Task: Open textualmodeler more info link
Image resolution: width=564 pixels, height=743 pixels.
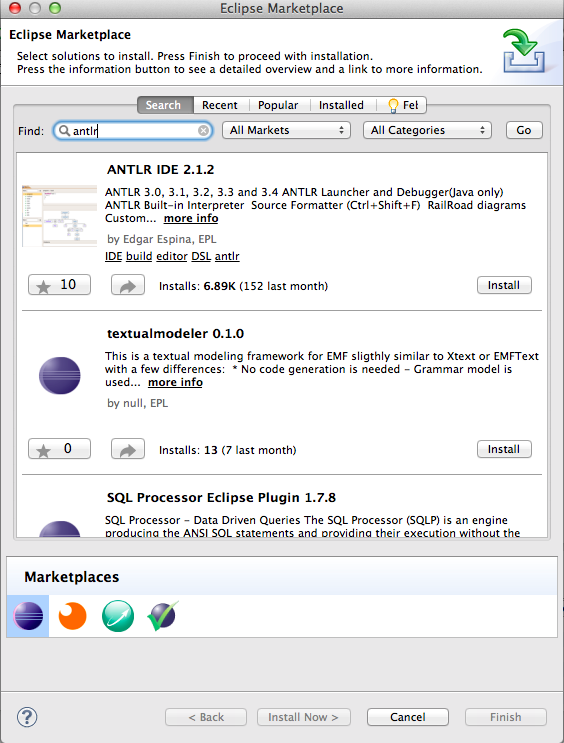Action: click(175, 382)
